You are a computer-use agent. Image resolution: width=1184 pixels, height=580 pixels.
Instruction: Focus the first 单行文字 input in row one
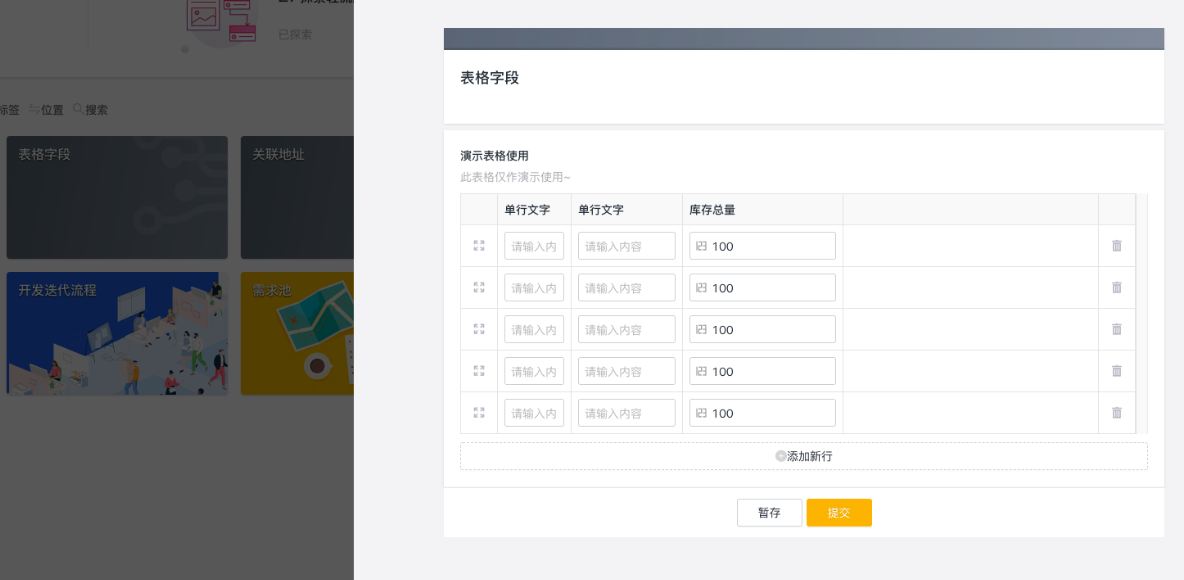tap(534, 246)
